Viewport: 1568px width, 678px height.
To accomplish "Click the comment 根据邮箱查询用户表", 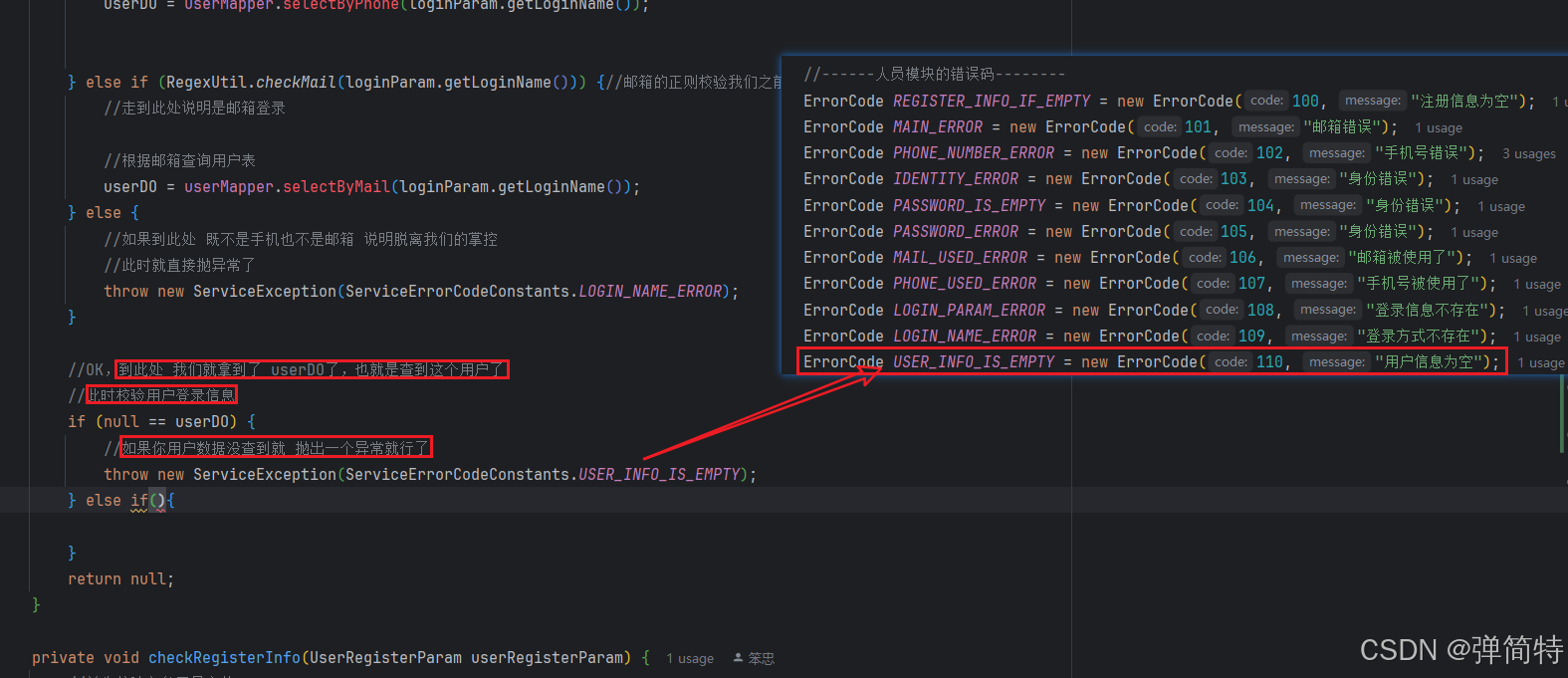I will tap(179, 160).
